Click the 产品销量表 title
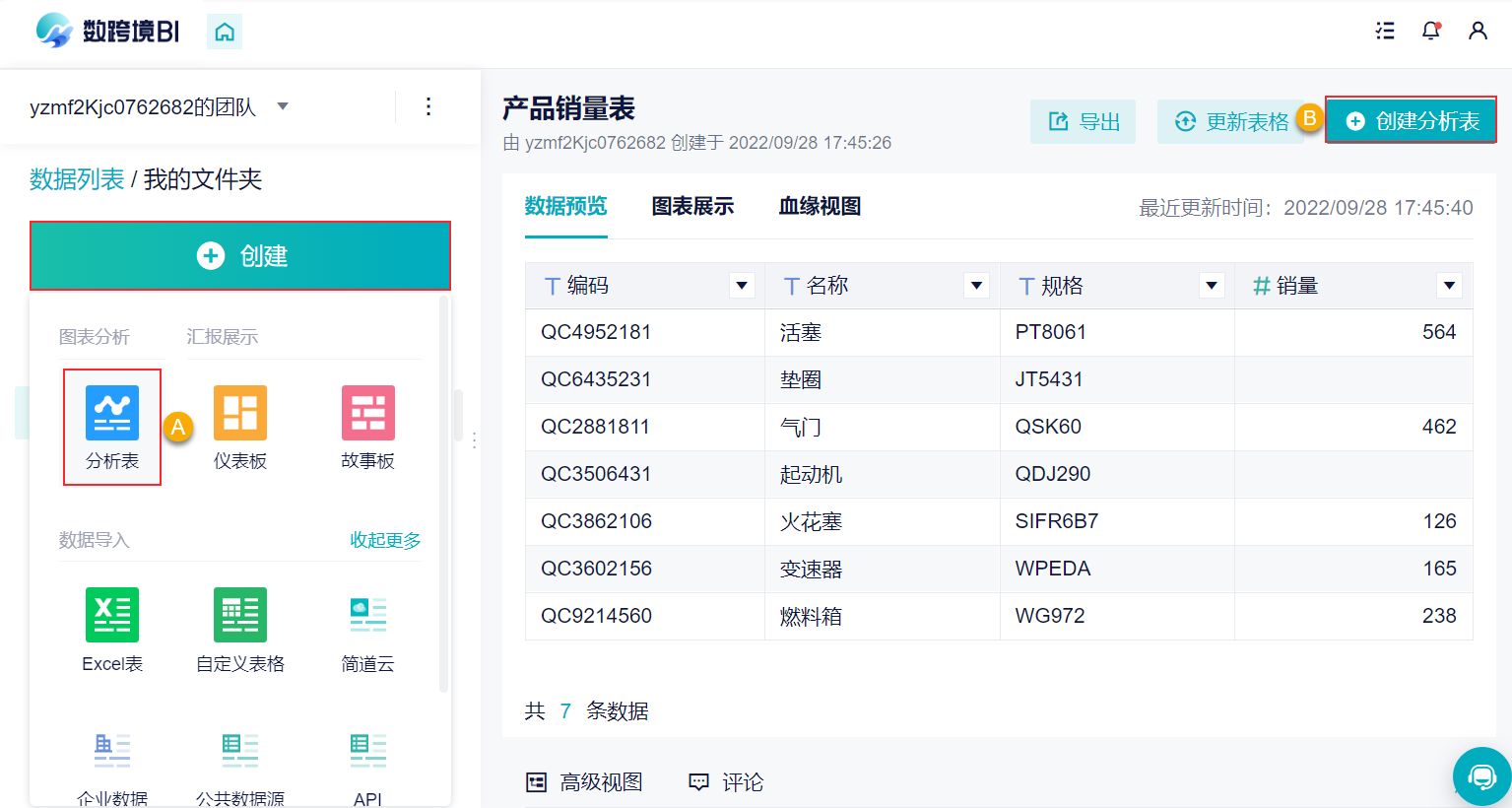1512x808 pixels. pos(568,108)
